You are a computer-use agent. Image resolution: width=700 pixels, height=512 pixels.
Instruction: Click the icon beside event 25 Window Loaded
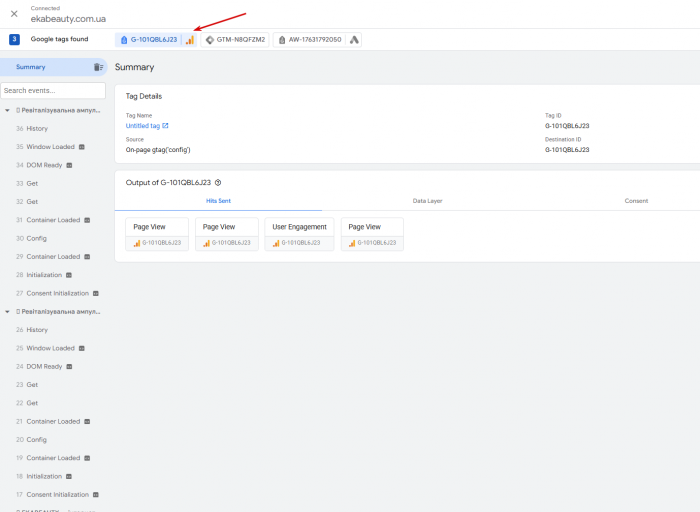[x=82, y=348]
